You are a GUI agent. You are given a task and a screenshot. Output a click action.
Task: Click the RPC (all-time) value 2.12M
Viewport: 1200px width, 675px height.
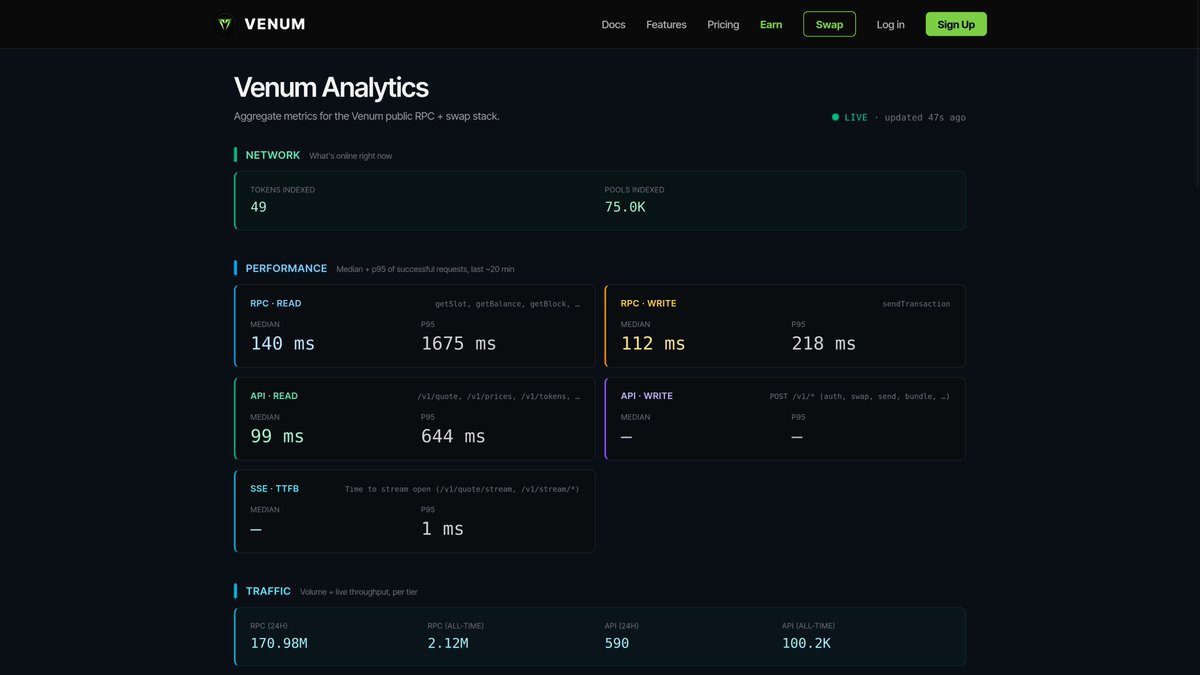[448, 643]
